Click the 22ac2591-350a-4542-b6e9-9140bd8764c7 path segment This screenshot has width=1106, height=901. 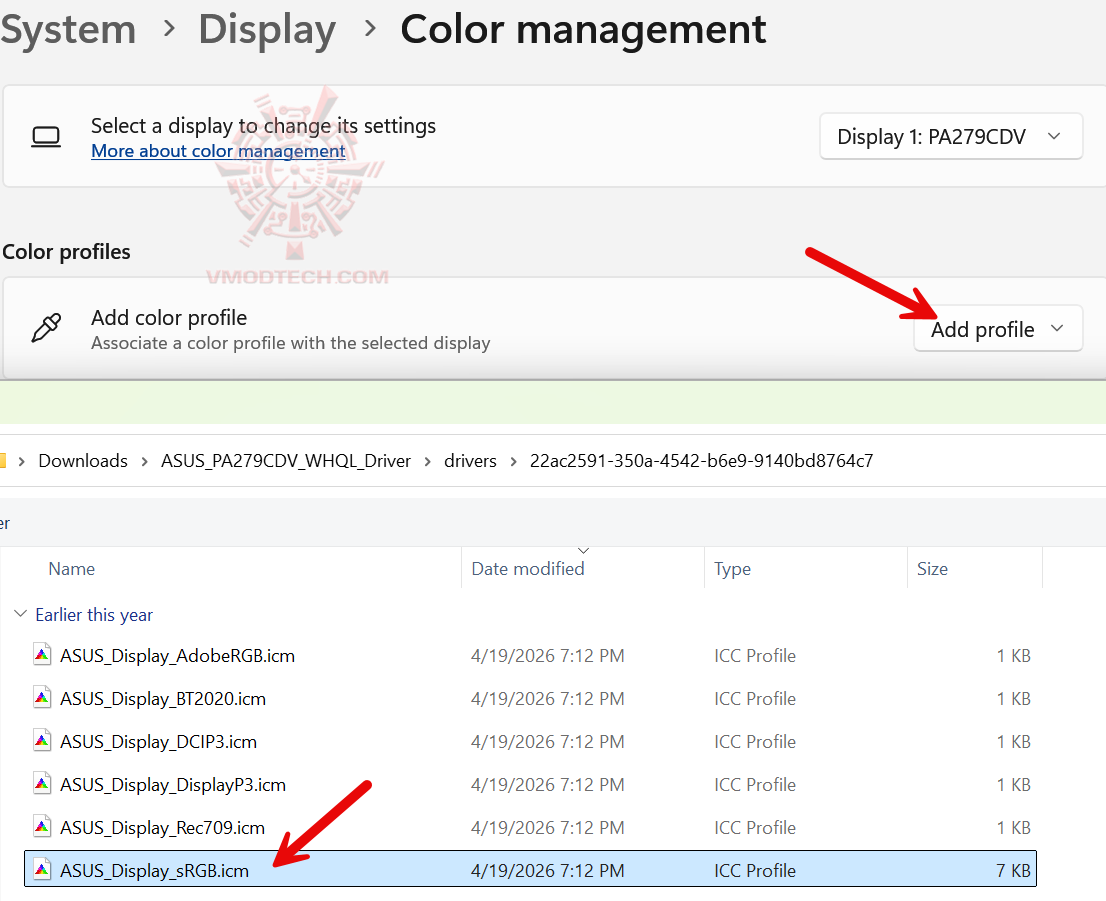(701, 461)
